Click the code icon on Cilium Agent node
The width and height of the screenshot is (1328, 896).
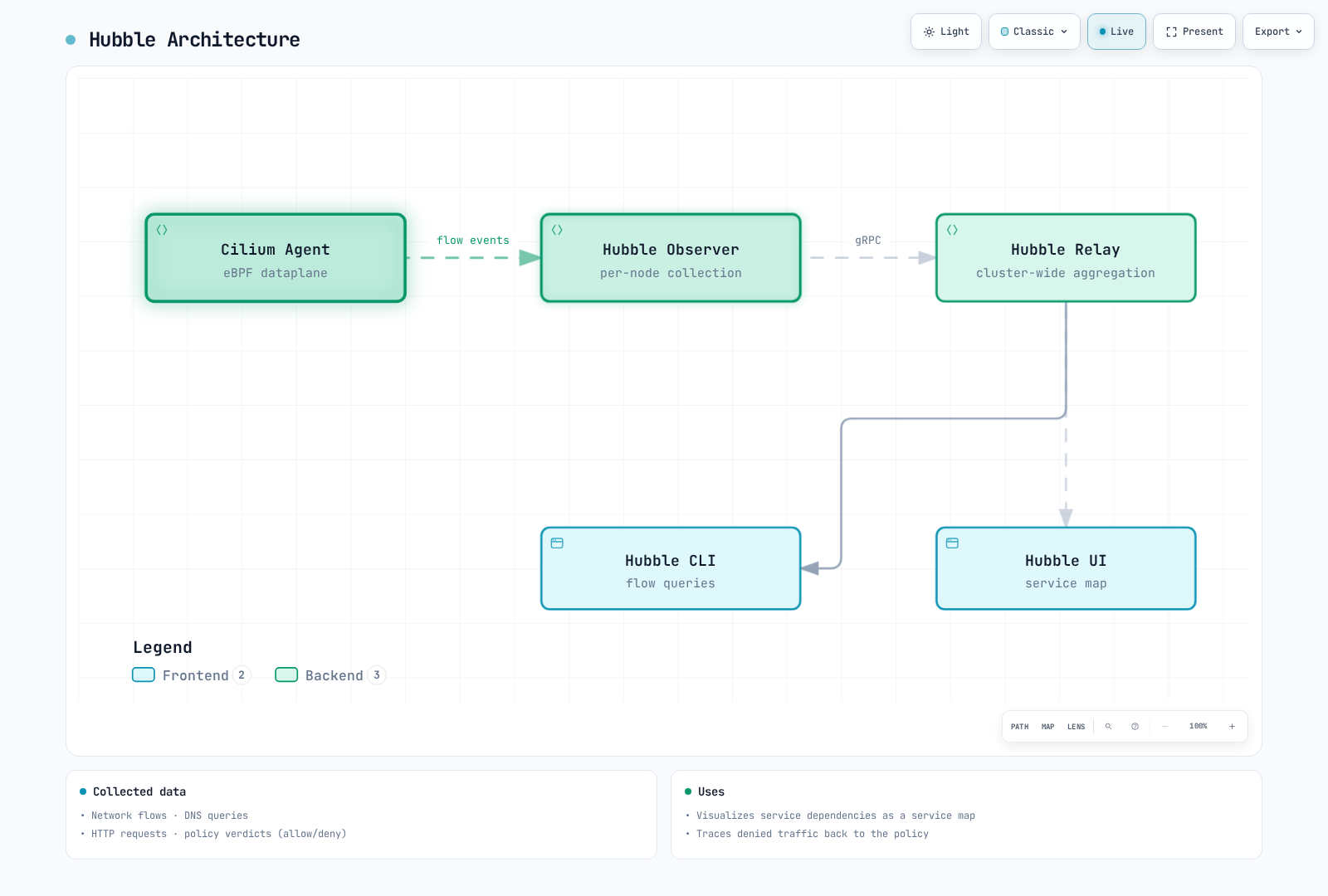(x=162, y=230)
